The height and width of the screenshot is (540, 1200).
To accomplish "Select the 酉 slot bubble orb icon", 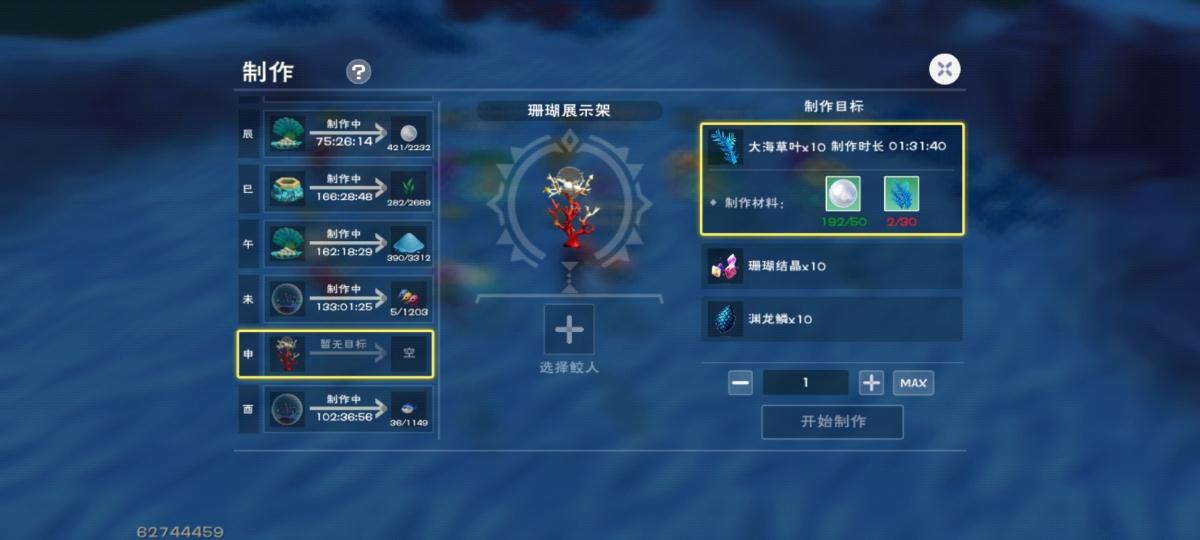I will coord(287,409).
